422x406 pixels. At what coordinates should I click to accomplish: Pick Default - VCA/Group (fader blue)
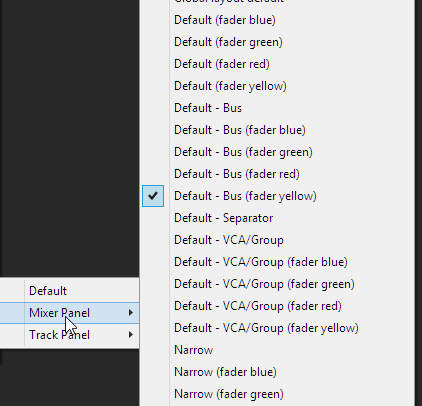click(x=277, y=262)
